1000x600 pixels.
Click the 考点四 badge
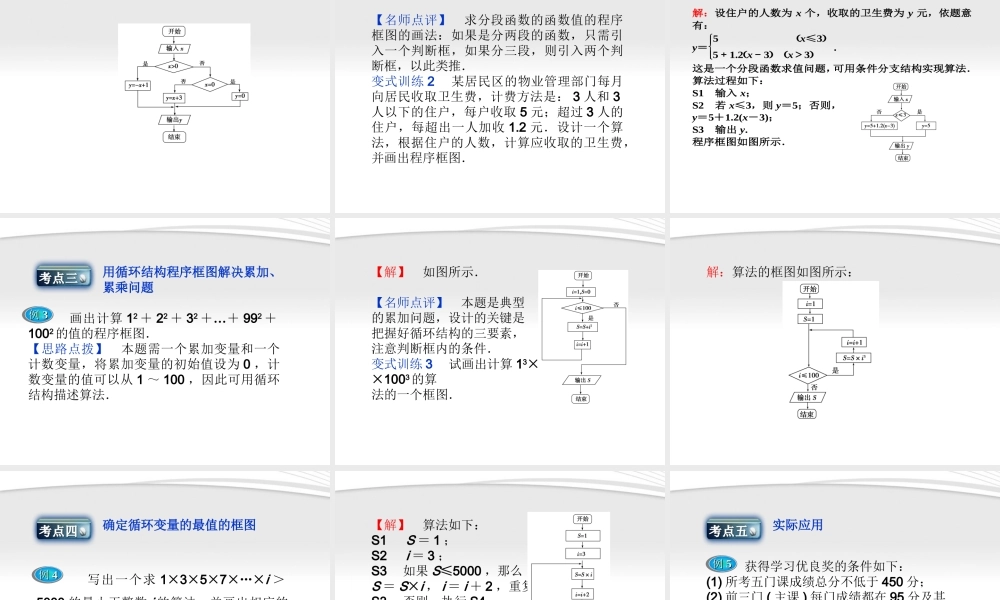click(x=63, y=530)
